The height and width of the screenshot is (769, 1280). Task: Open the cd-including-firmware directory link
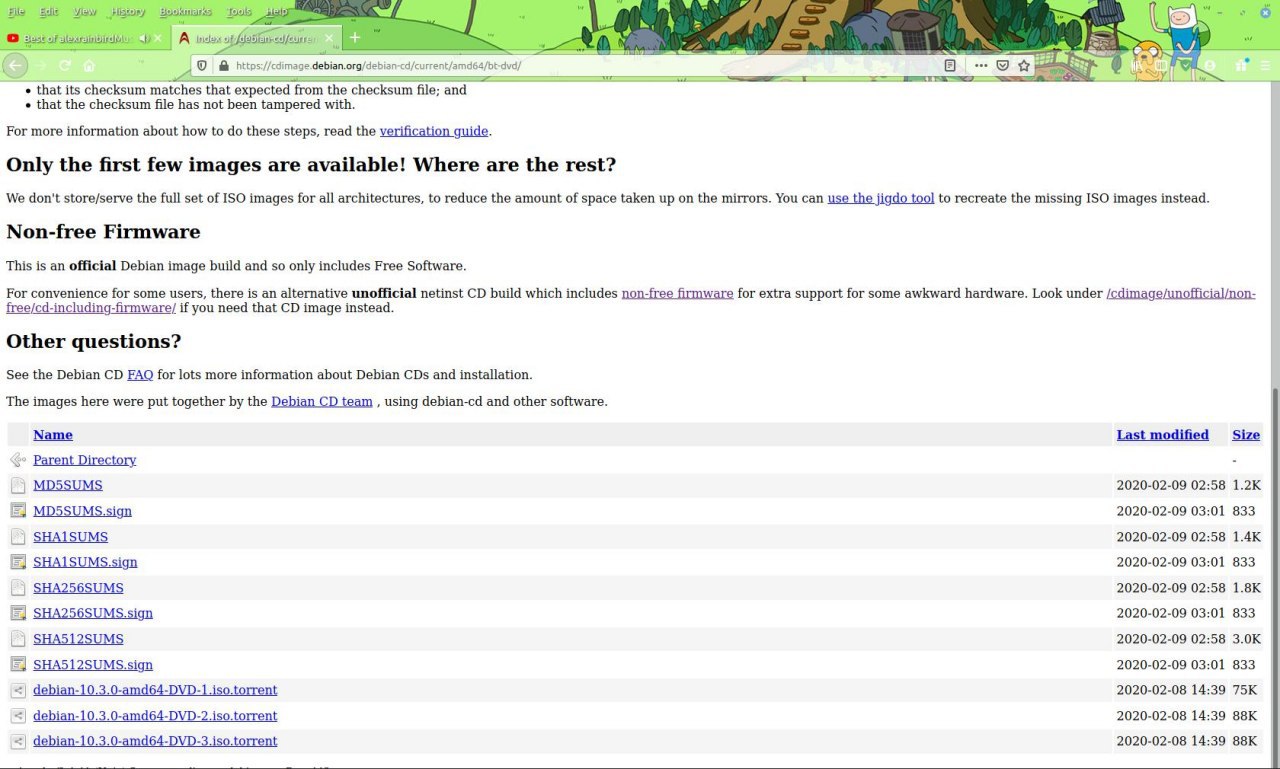coord(631,300)
